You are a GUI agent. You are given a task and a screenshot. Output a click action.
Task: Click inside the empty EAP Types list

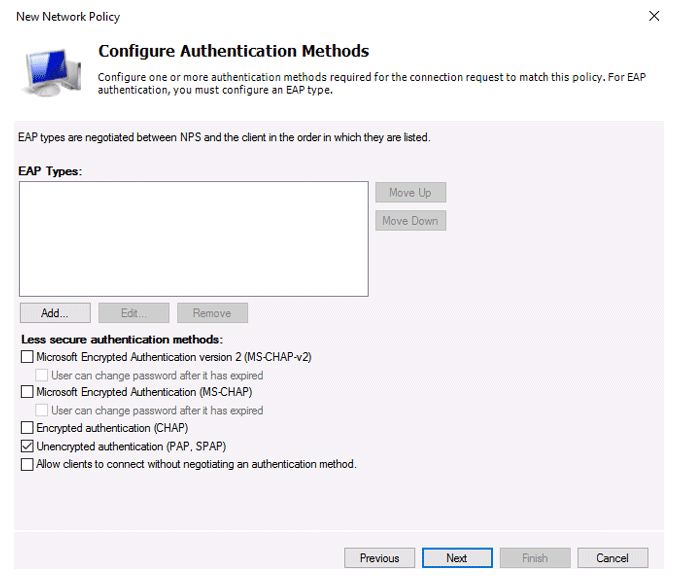(194, 239)
